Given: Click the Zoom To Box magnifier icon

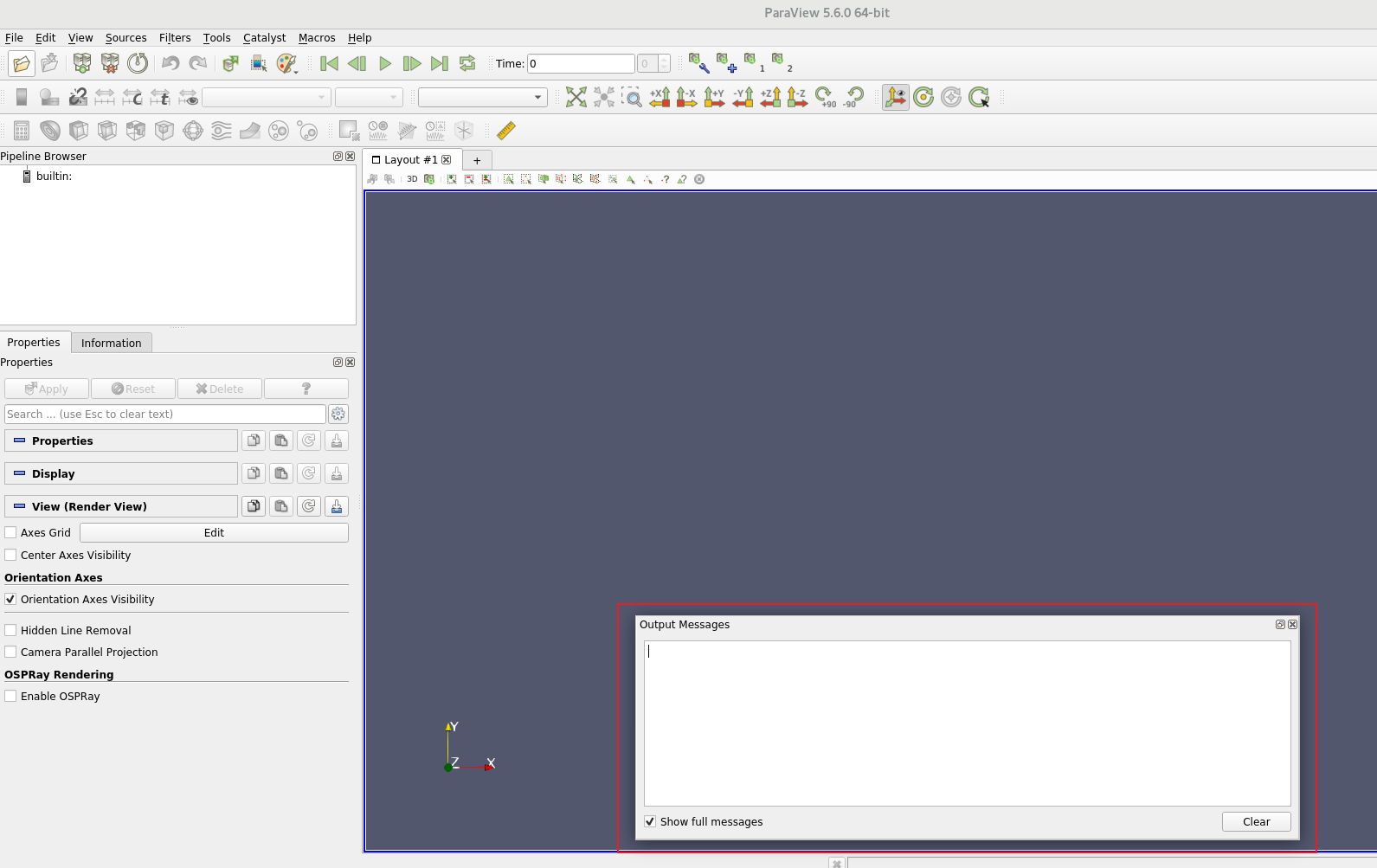Looking at the screenshot, I should pyautogui.click(x=632, y=97).
